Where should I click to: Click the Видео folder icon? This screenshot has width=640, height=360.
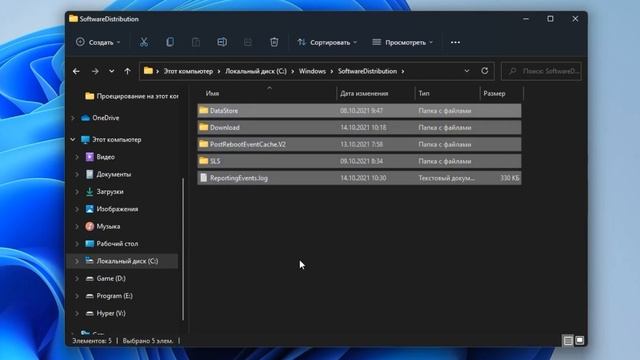tap(89, 157)
